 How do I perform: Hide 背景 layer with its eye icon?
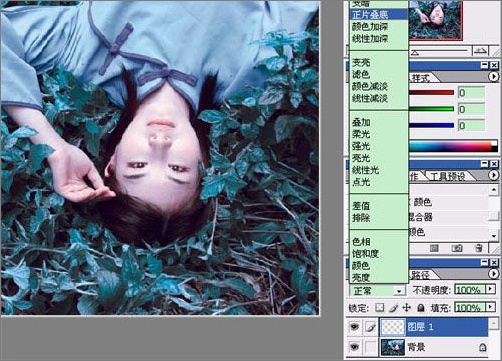click(355, 347)
